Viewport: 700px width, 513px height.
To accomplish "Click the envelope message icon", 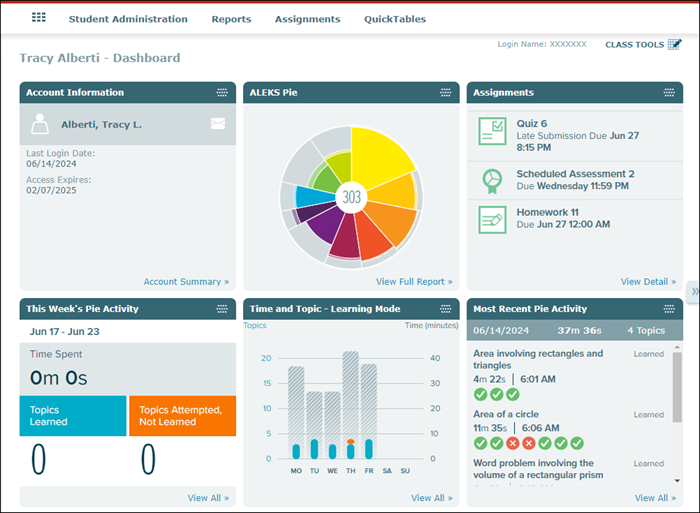I will coord(218,124).
